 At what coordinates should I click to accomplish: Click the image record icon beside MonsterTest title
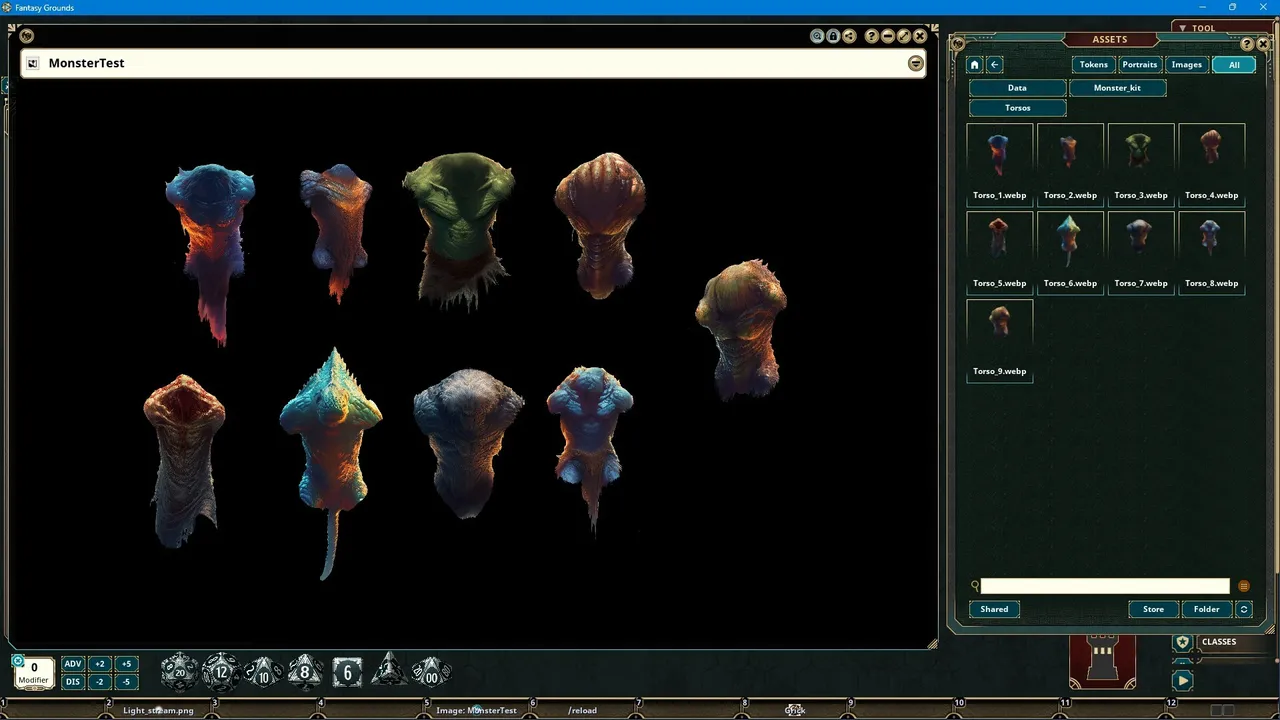click(33, 63)
